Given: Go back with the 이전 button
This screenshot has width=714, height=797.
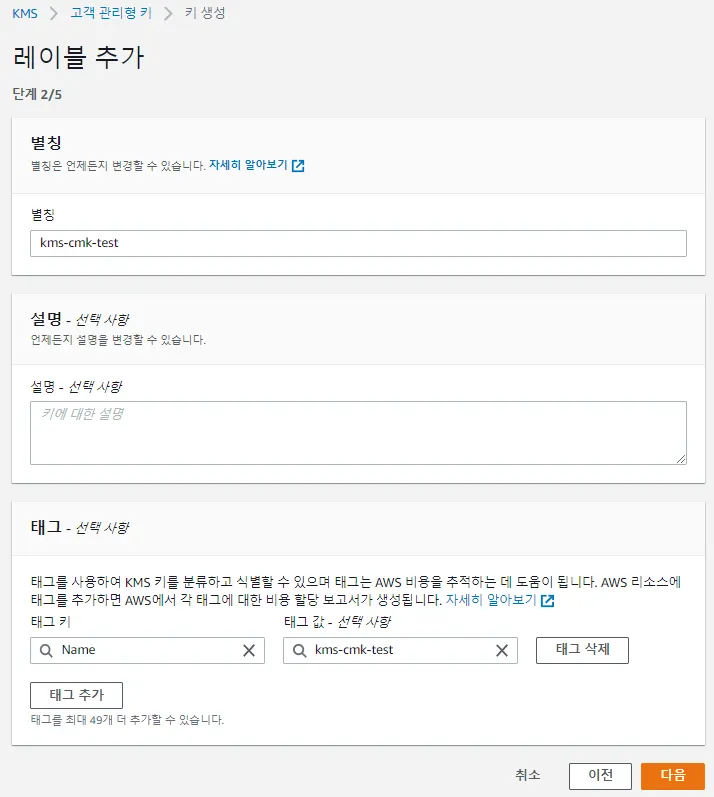Looking at the screenshot, I should [600, 776].
